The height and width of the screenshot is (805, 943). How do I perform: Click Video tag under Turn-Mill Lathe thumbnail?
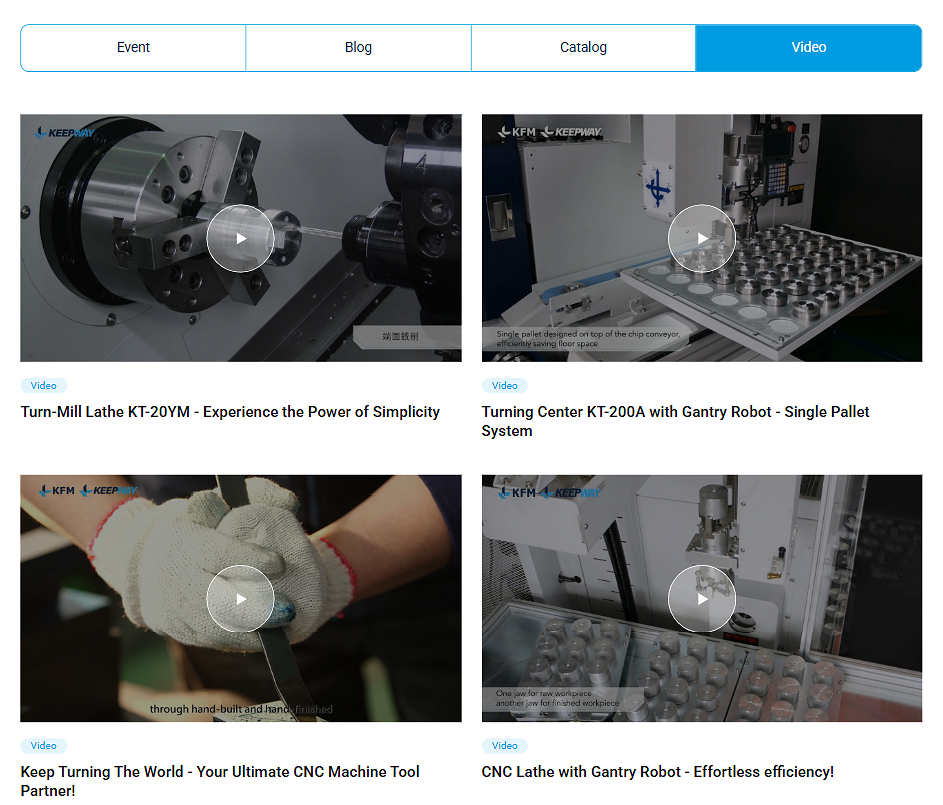(x=44, y=386)
